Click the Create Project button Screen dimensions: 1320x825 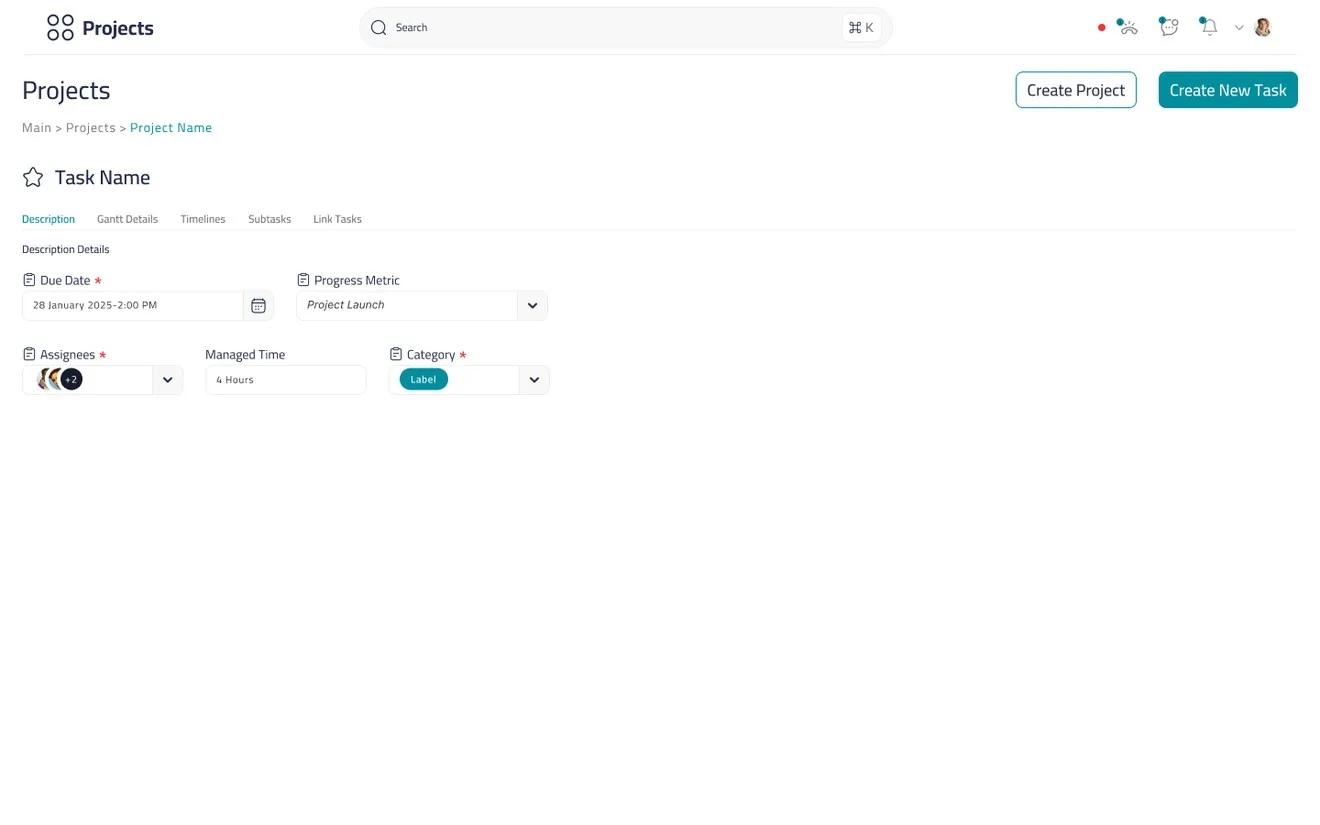pyautogui.click(x=1076, y=90)
